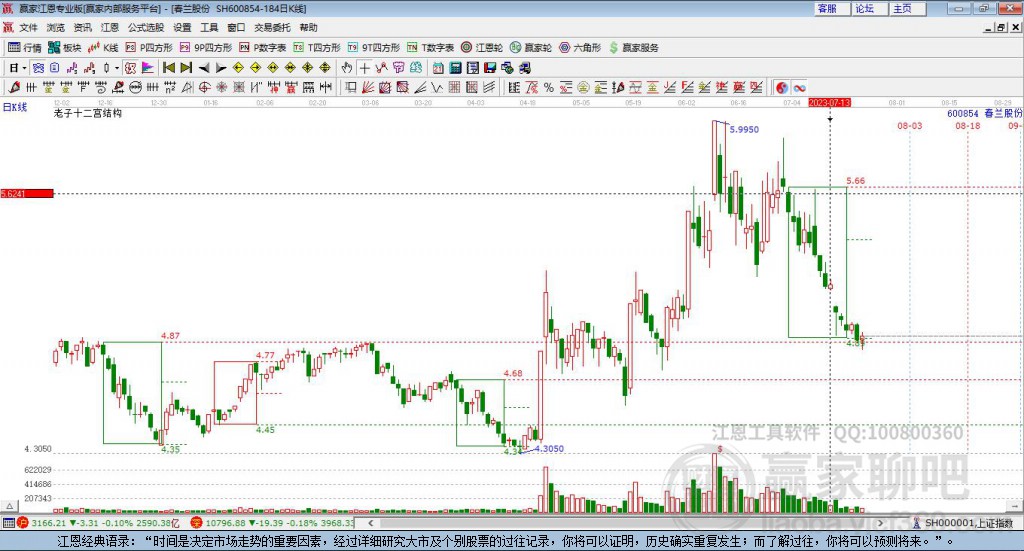The image size is (1024, 551).
Task: Click the percent % tool icon
Action: click(x=549, y=87)
